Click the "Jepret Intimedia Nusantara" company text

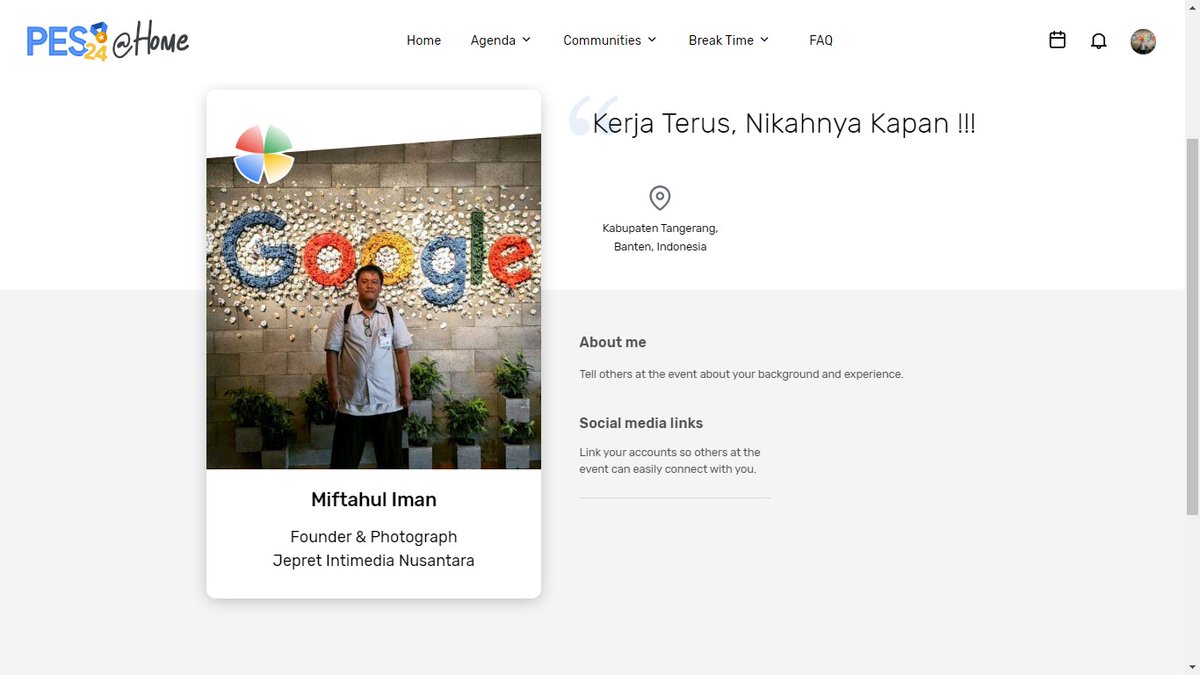point(374,561)
